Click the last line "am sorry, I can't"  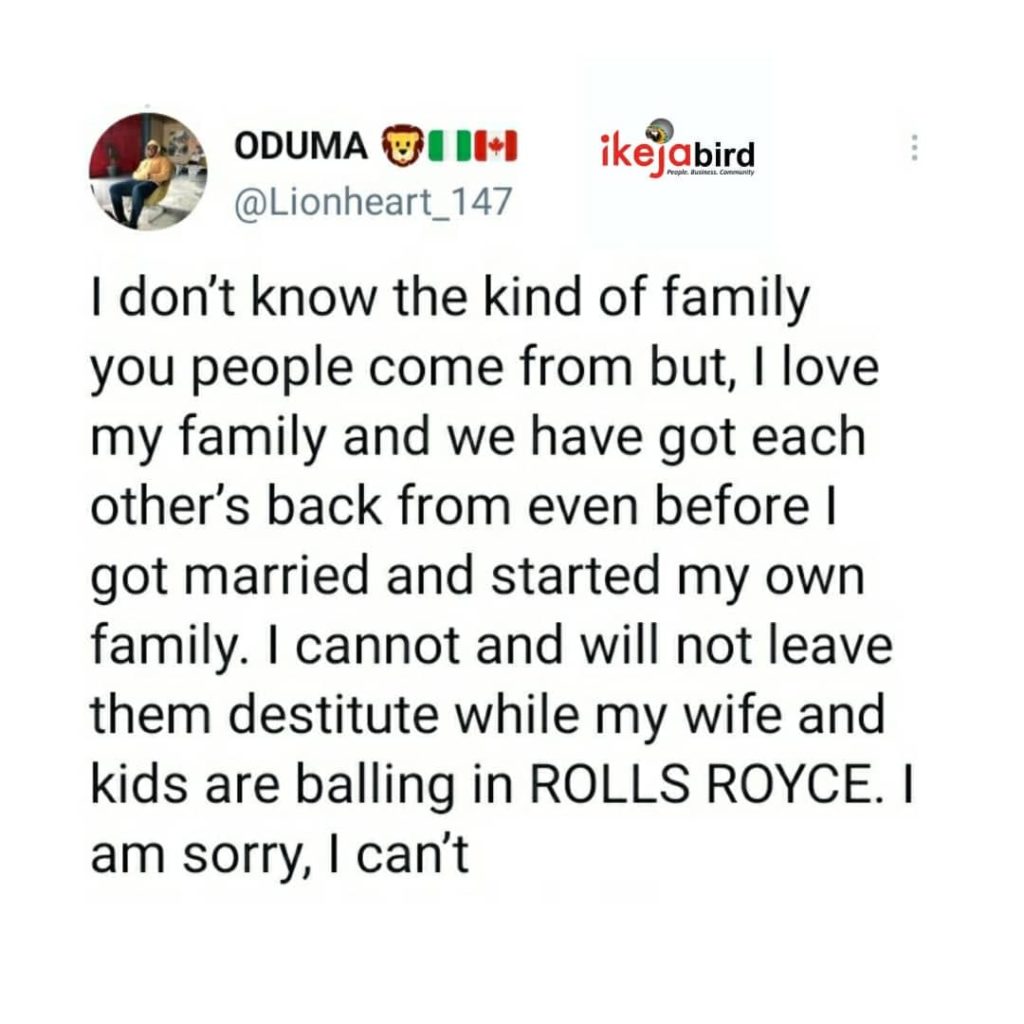[x=279, y=856]
